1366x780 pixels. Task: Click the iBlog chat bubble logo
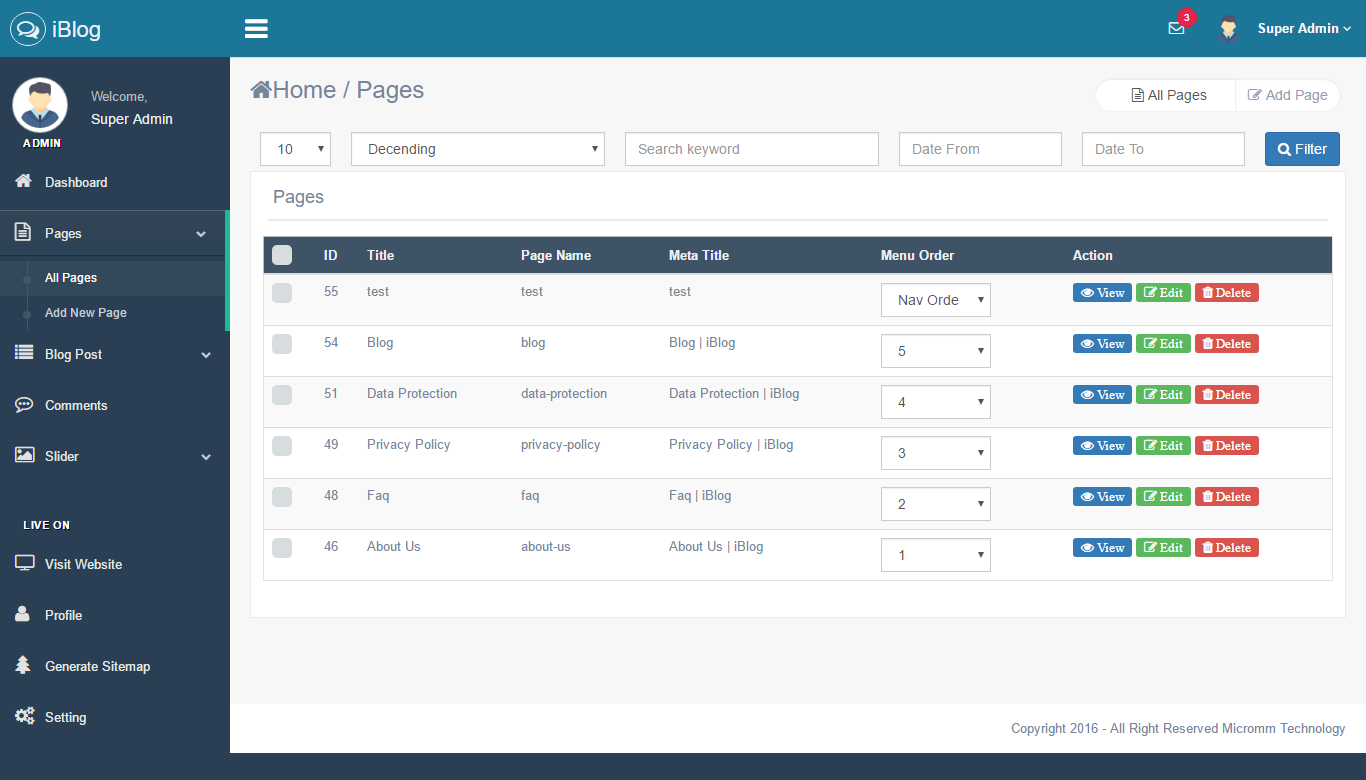(28, 29)
